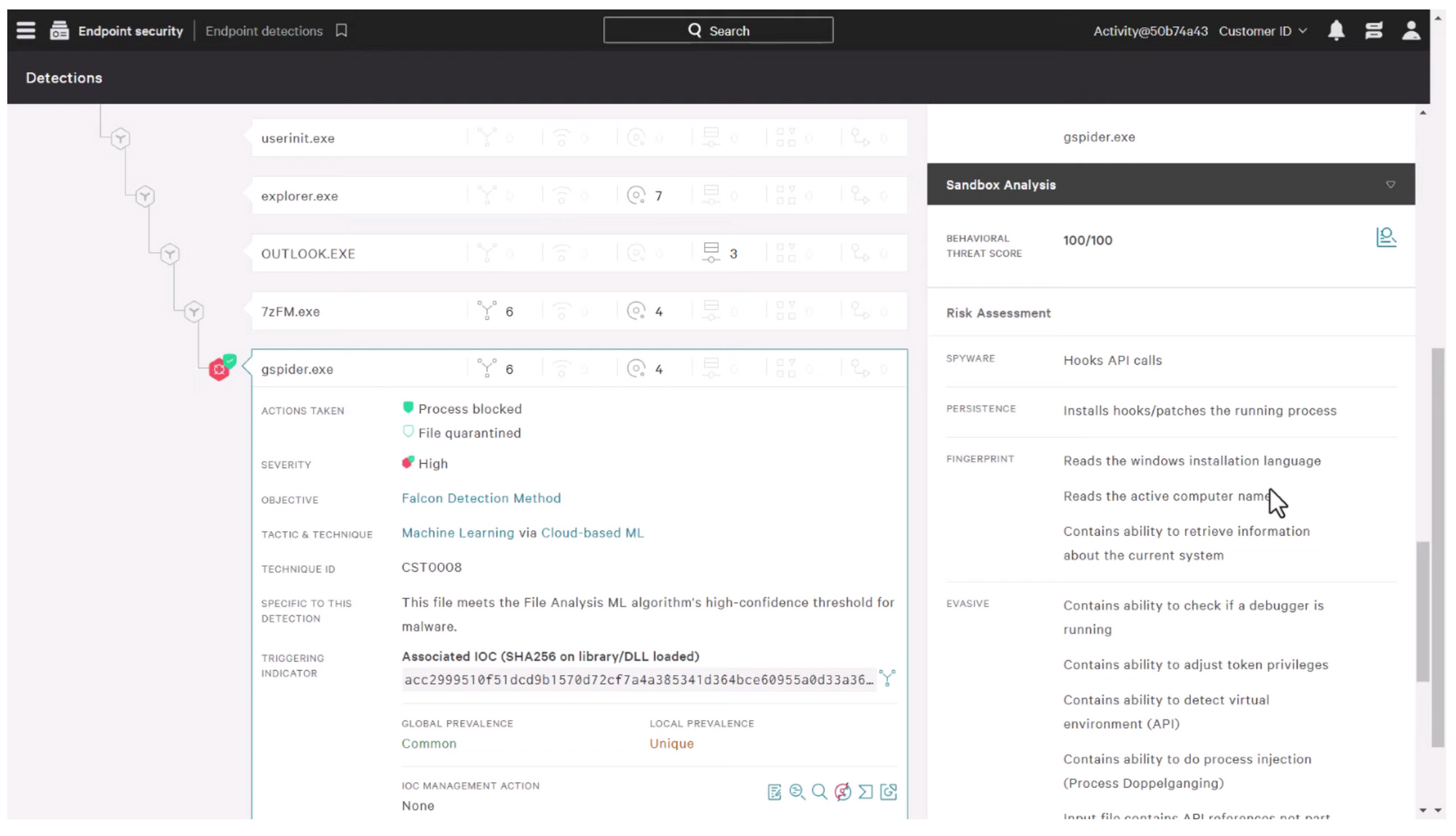Toggle the file quarantined status indicator
This screenshot has height=836, width=1456.
point(407,432)
